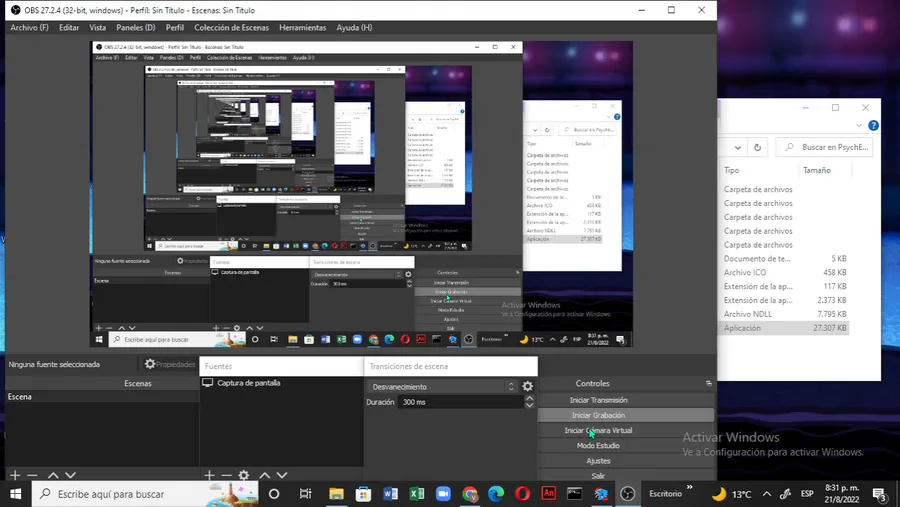Open the Editar menu
The width and height of the screenshot is (900, 507).
click(69, 28)
